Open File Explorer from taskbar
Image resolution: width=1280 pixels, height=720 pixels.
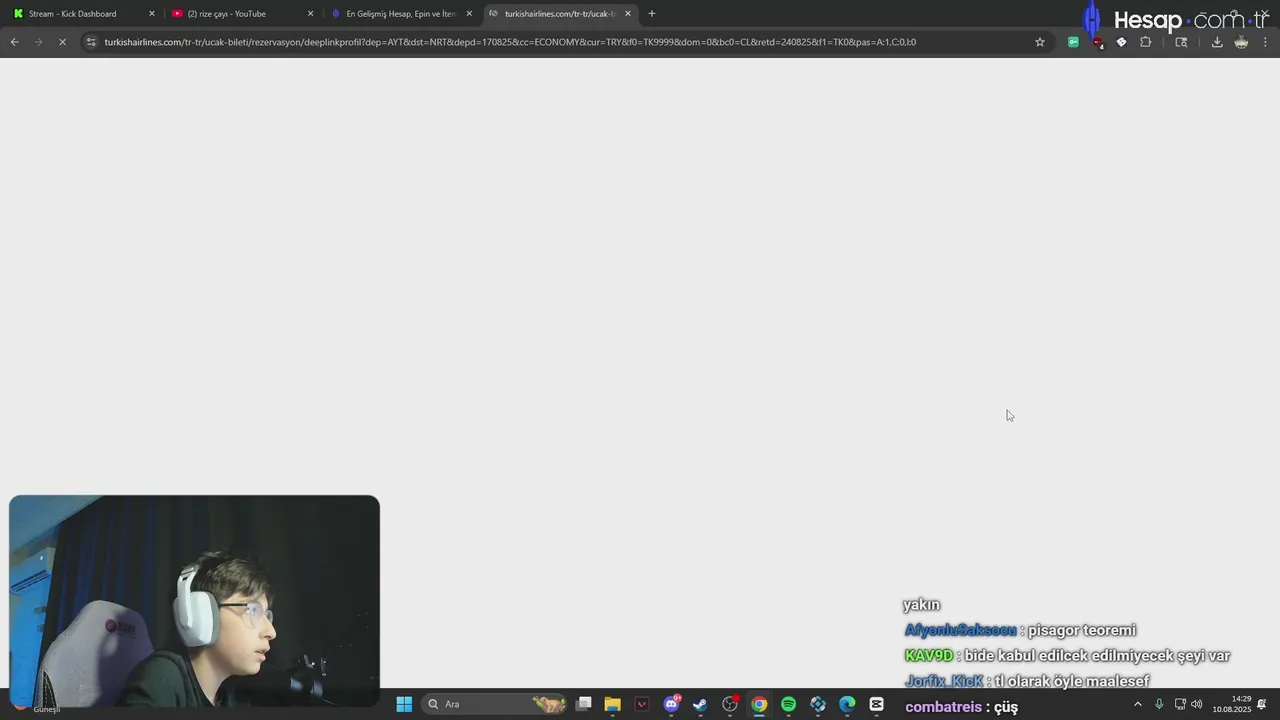point(612,704)
